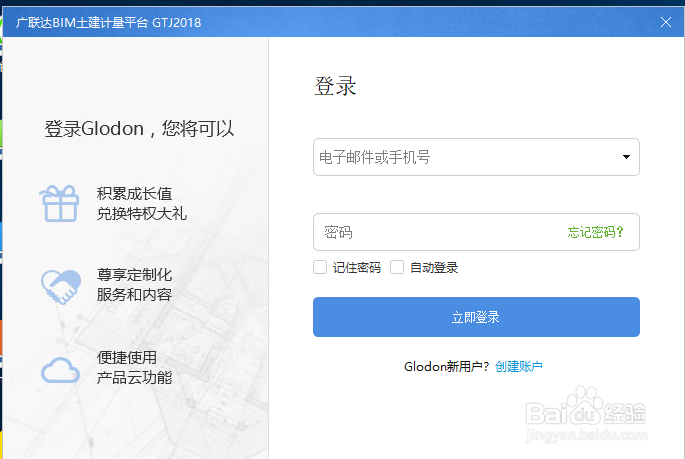Click the 广联达BIM土建计量平台 GTJ2018 title

(108, 22)
